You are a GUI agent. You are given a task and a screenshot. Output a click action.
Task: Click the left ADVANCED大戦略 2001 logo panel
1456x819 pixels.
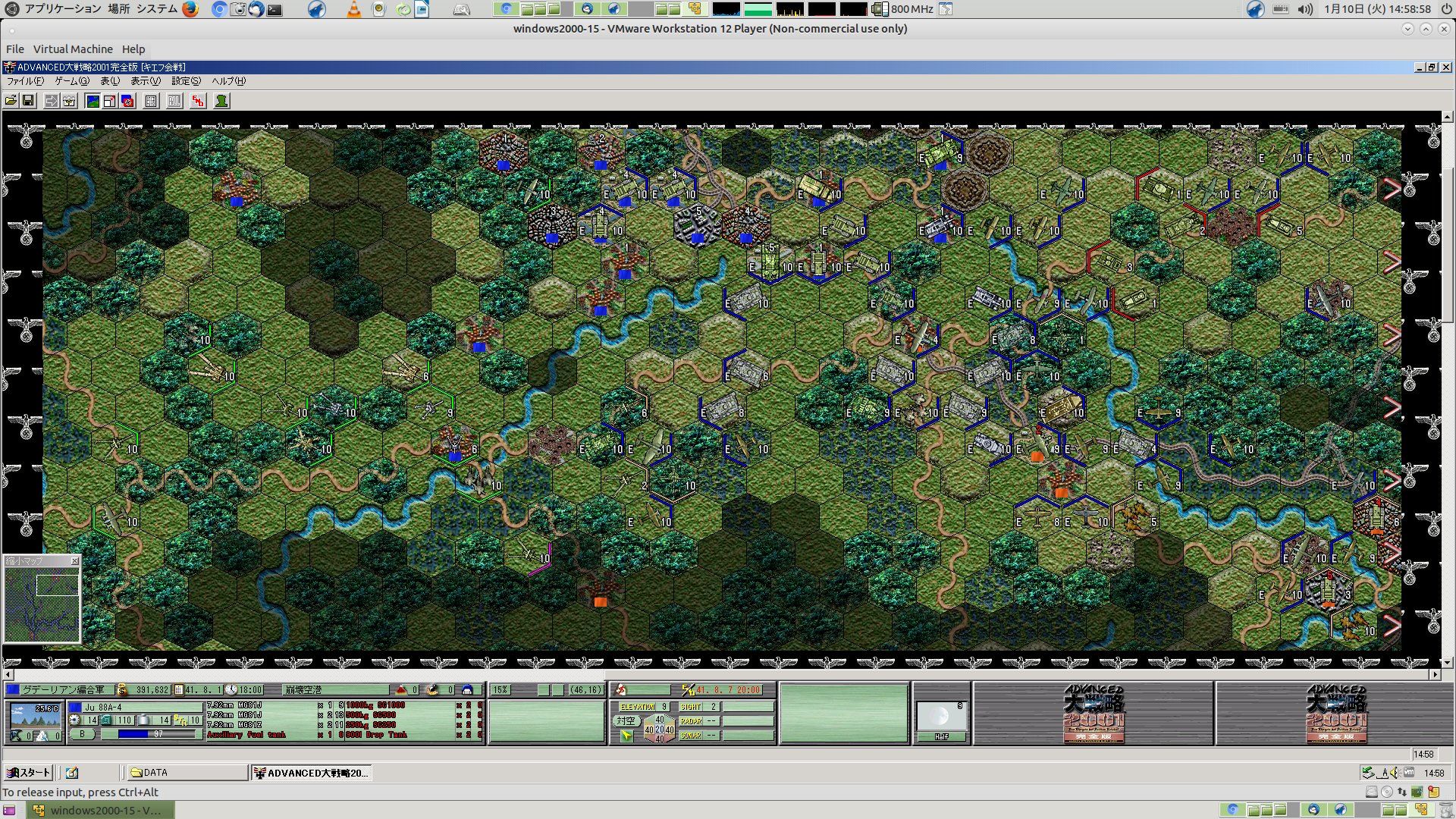point(1093,714)
